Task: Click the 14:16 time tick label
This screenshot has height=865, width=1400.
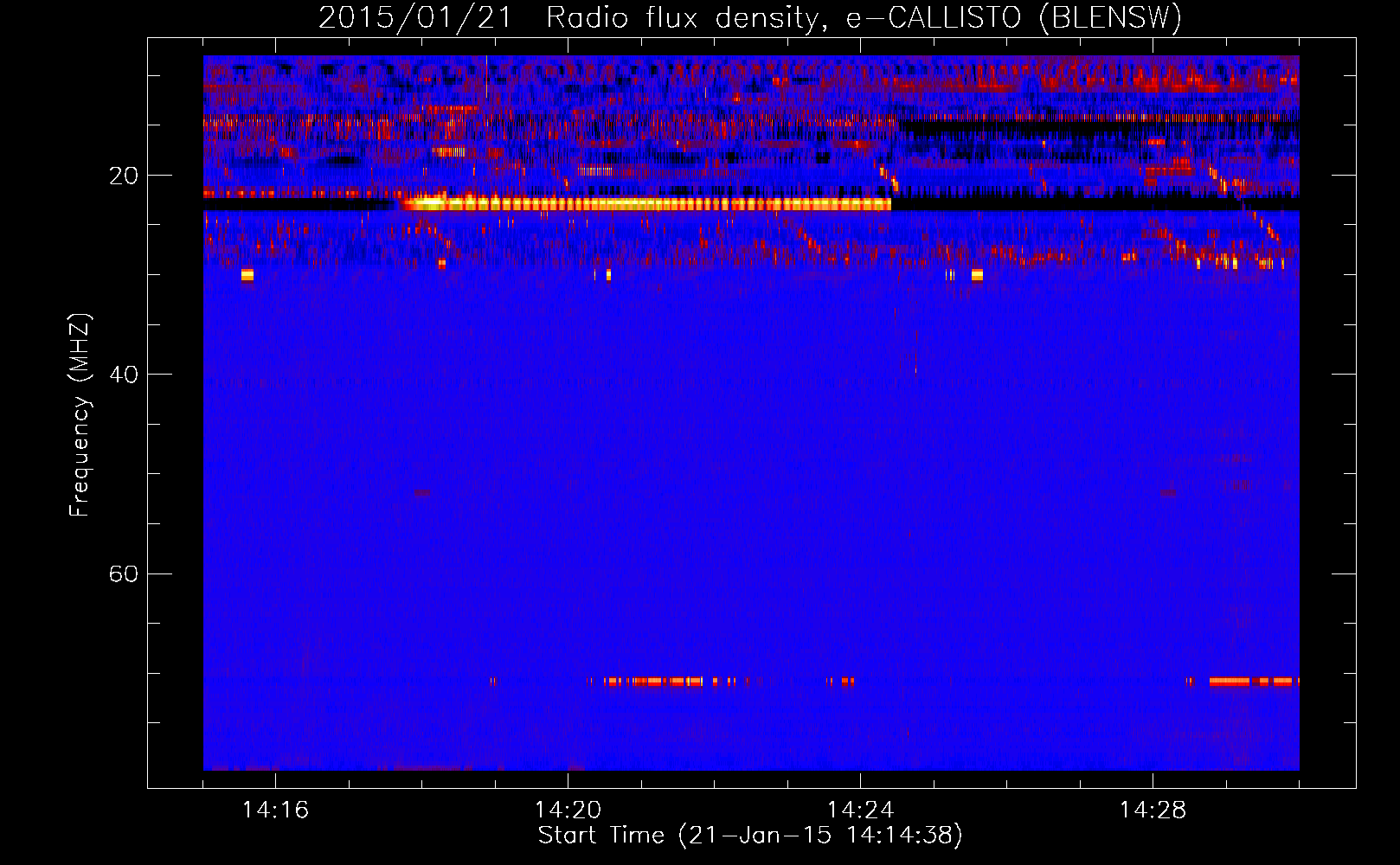Action: [275, 811]
